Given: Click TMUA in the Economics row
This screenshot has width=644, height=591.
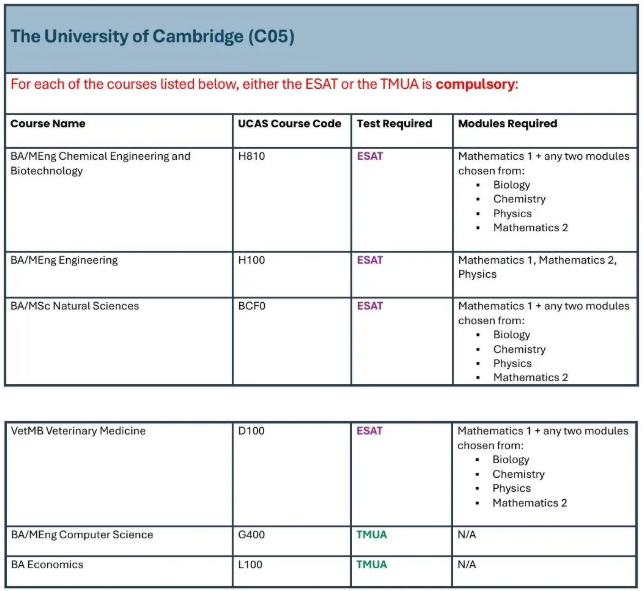Looking at the screenshot, I should coord(372,565).
